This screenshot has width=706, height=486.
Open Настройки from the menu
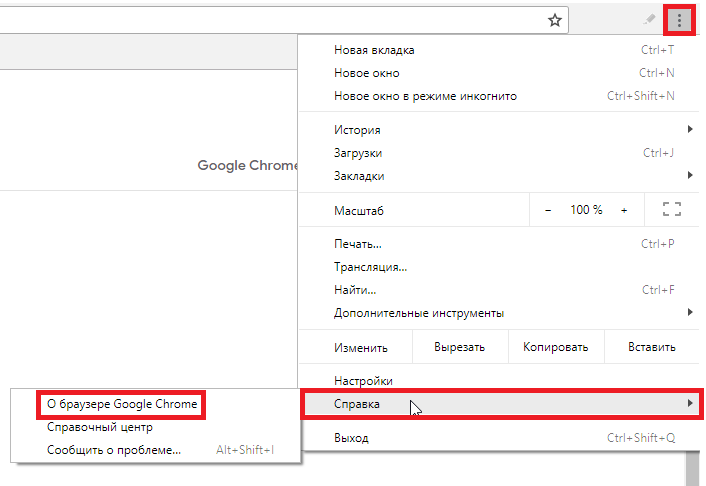click(x=362, y=381)
